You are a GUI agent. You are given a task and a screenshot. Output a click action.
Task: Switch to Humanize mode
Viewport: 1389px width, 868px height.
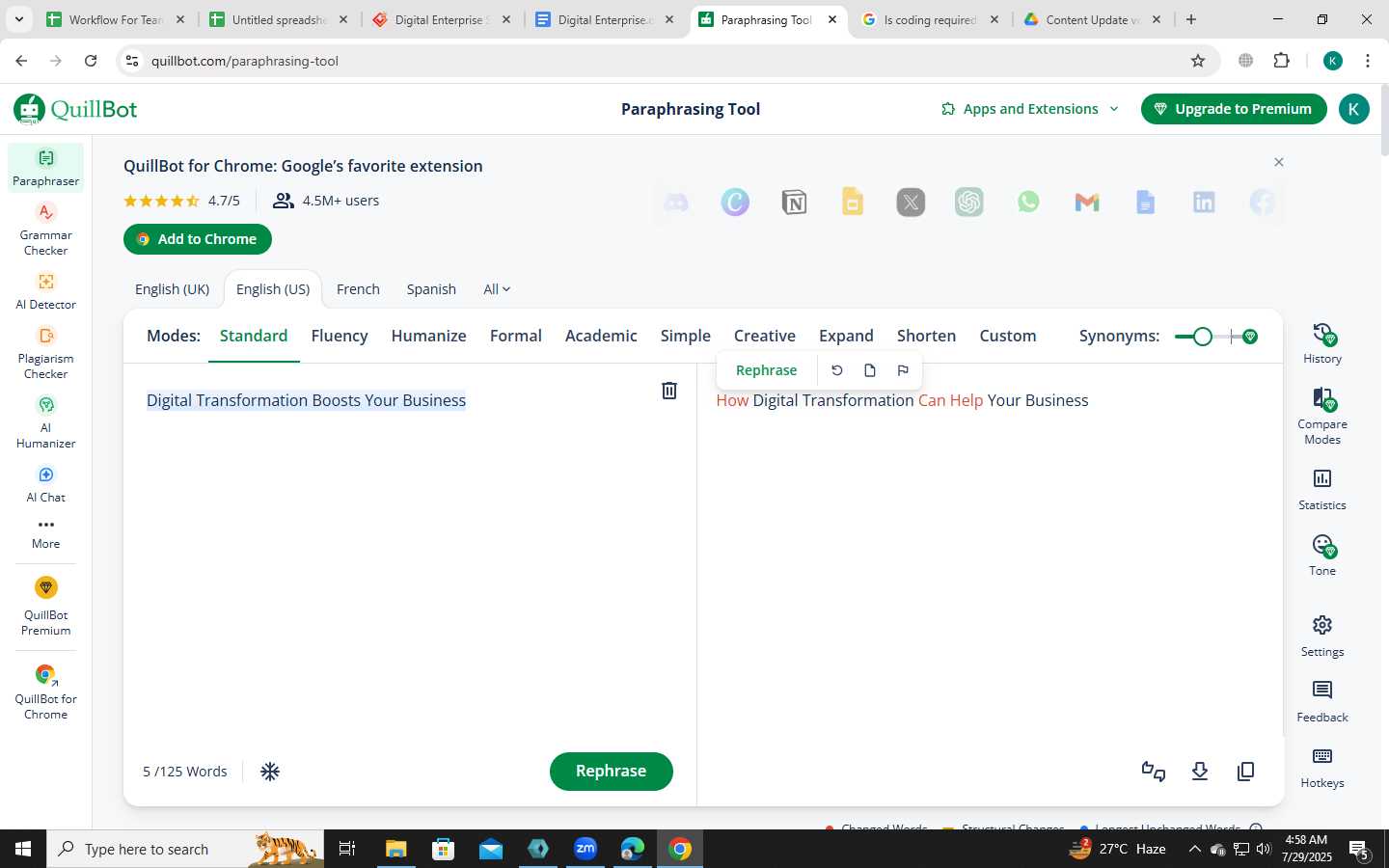pos(428,336)
